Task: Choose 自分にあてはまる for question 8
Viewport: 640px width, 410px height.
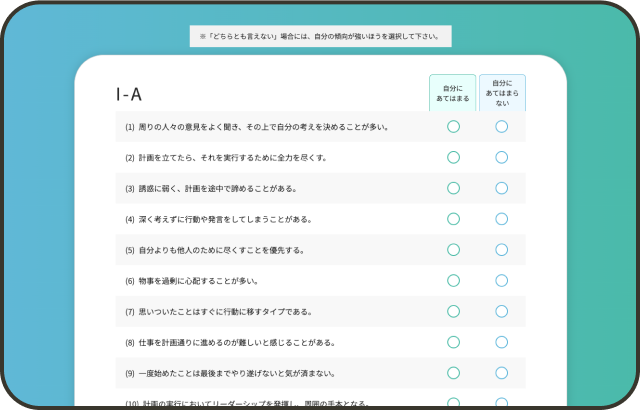Action: 453,343
